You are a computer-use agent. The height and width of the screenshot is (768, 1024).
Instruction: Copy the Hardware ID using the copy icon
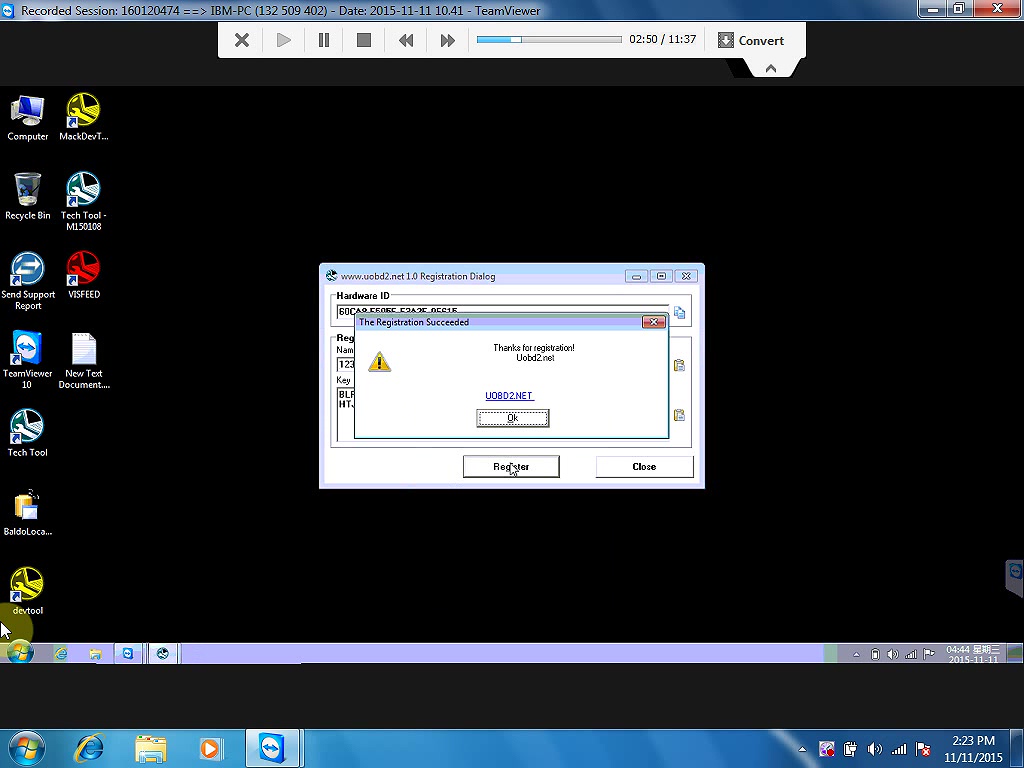click(680, 313)
